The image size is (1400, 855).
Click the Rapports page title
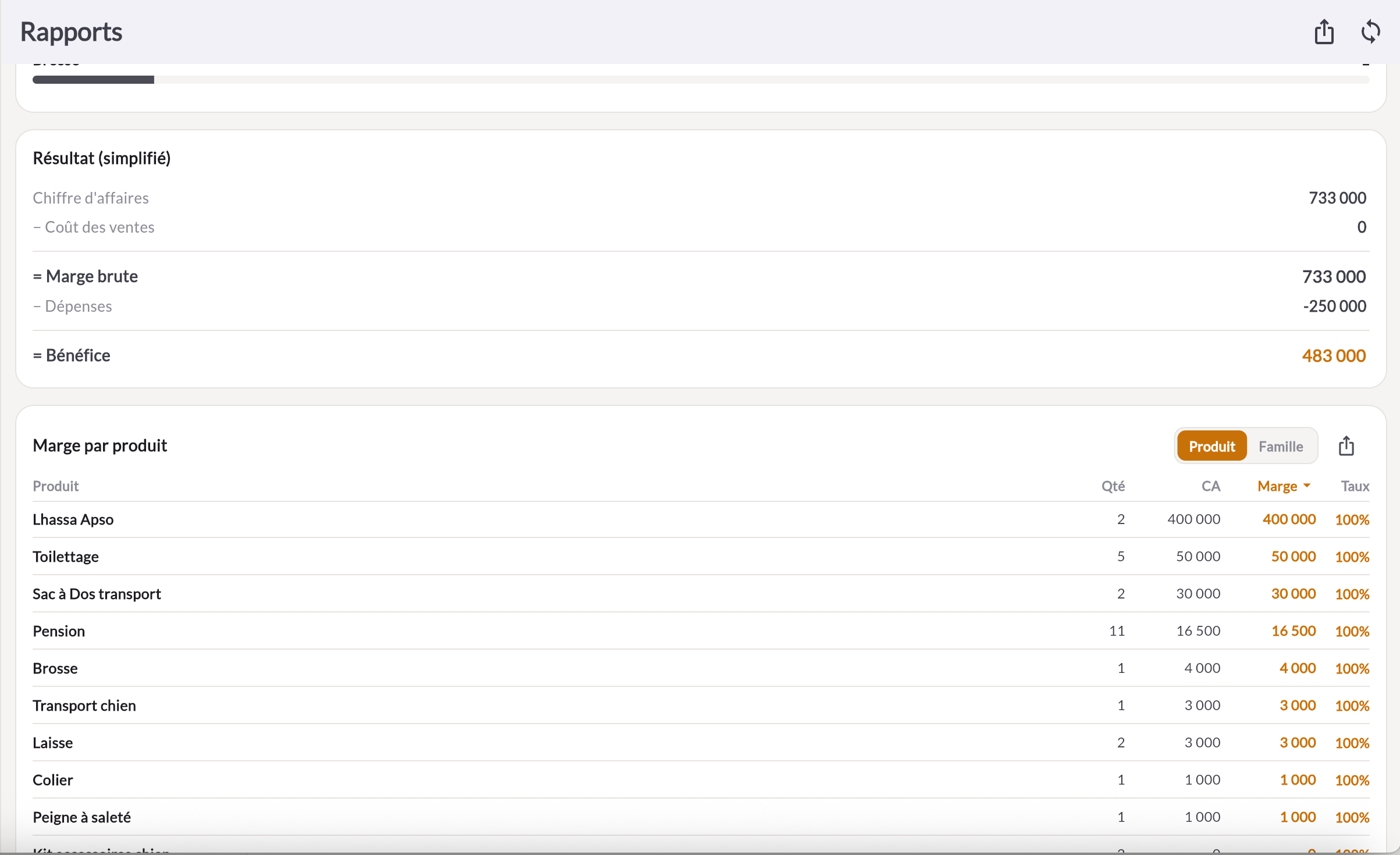71,31
